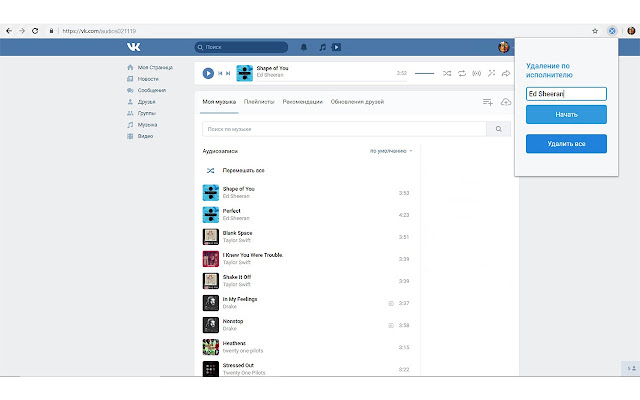This screenshot has height=400, width=640.
Task: Click the profile avatar in VK header
Action: (x=504, y=47)
